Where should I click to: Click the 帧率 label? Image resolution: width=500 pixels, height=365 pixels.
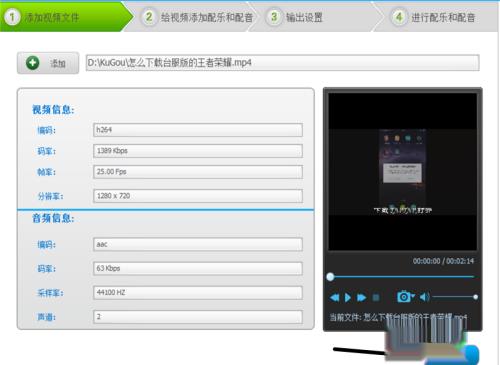47,172
